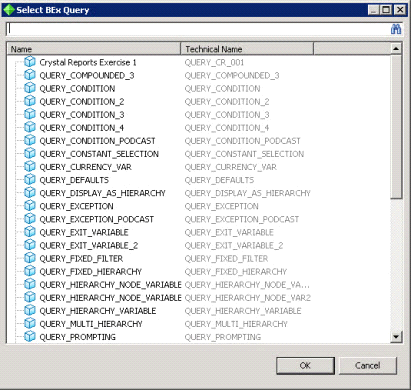Select the QUERY_HIERARCHY_NODE_VARIABLE row with technical name QUERY_HIERARCHY_NODE_VAR2
The image size is (411, 390).
click(x=110, y=298)
